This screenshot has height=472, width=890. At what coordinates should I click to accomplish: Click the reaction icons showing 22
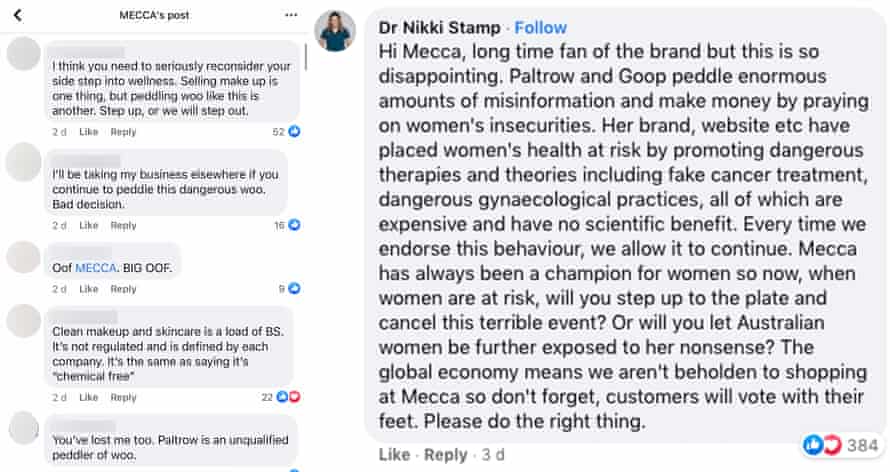click(x=289, y=397)
